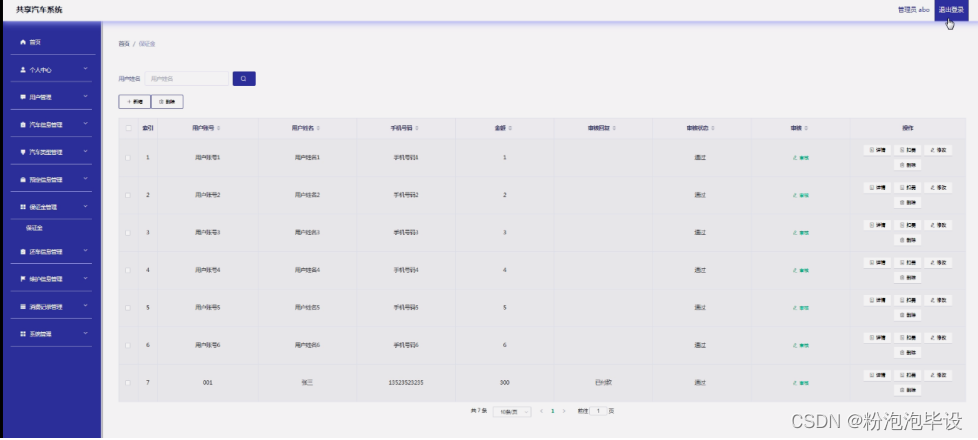Screen dimensions: 978x440
Task: Go to next page arrow
Action: point(564,411)
